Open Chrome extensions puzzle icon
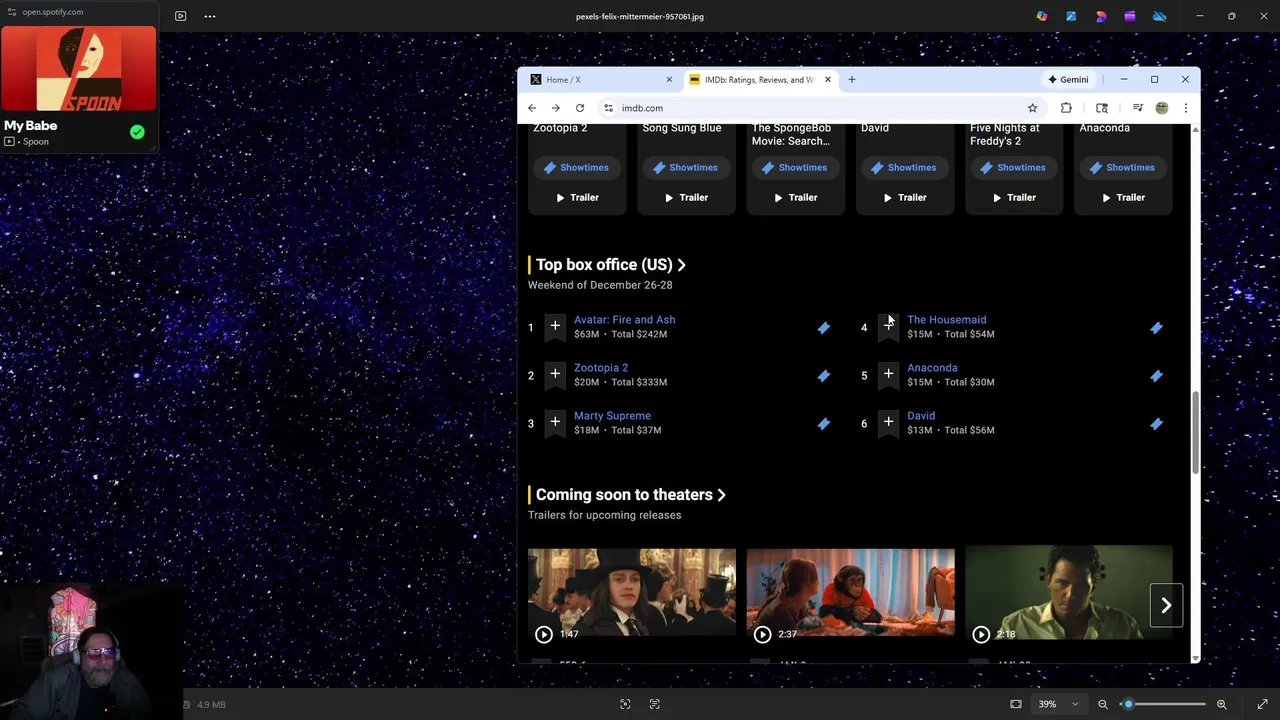Image resolution: width=1280 pixels, height=720 pixels. click(1066, 108)
